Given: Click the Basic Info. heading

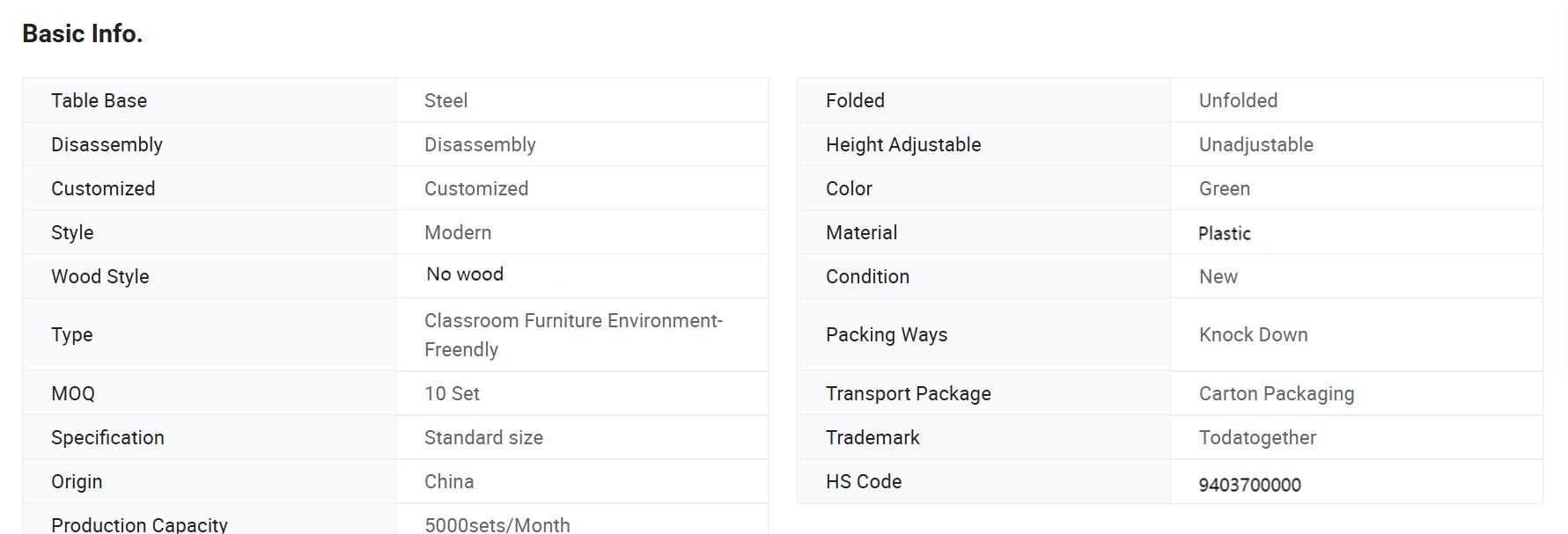Looking at the screenshot, I should click(82, 33).
